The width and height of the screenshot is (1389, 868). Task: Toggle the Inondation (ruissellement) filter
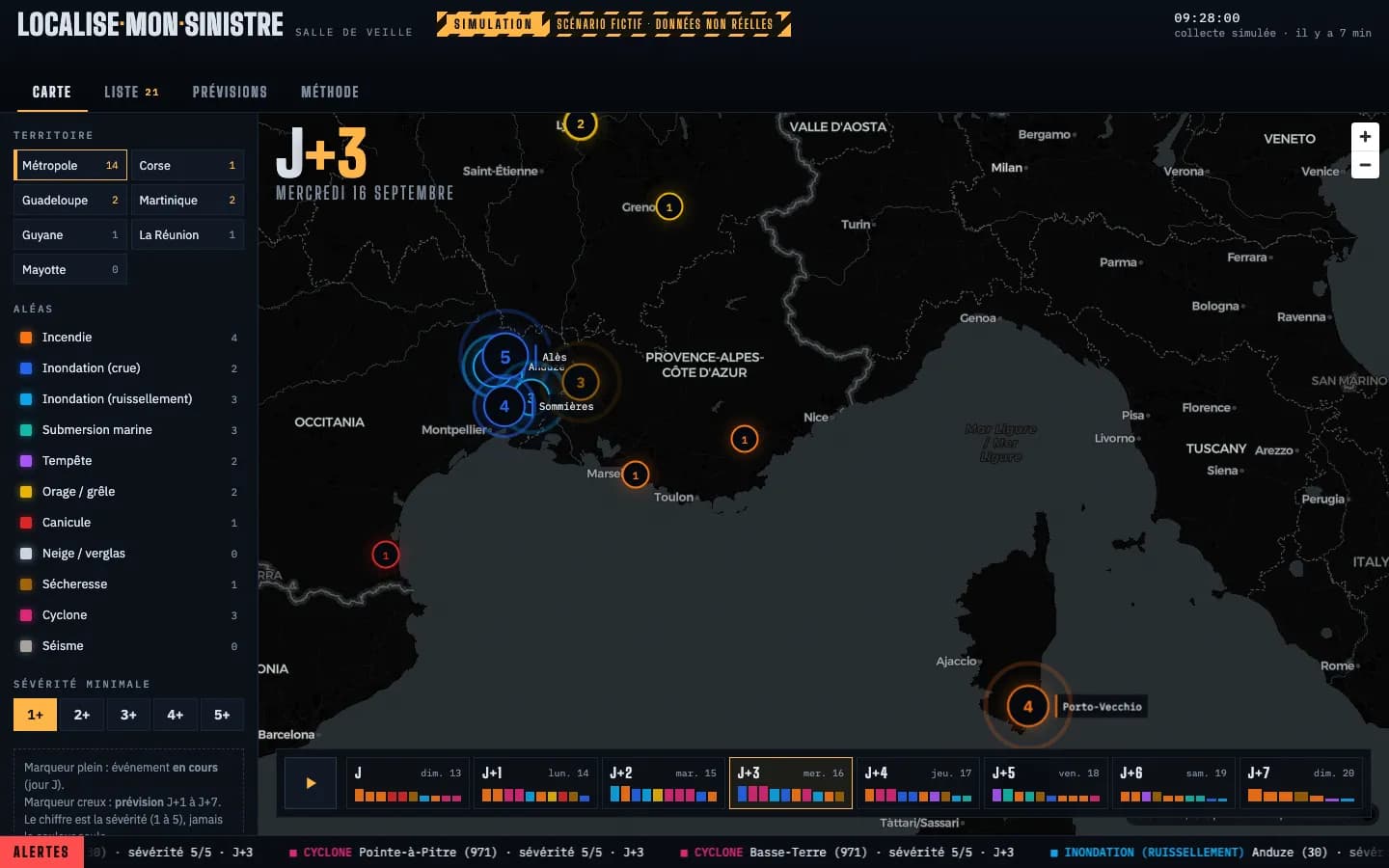pos(128,399)
